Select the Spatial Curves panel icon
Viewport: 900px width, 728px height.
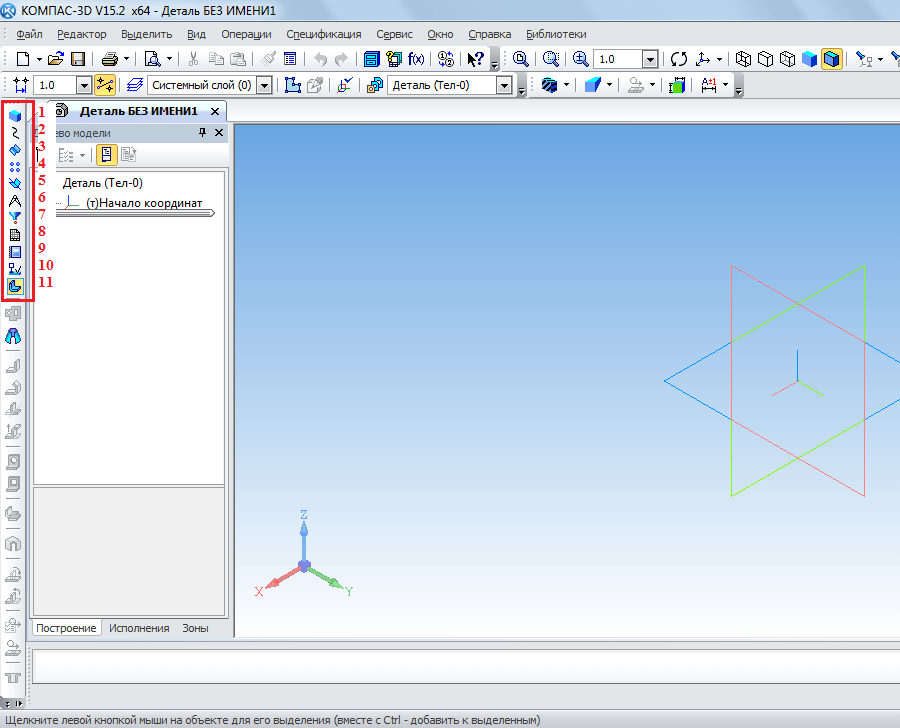[15, 132]
